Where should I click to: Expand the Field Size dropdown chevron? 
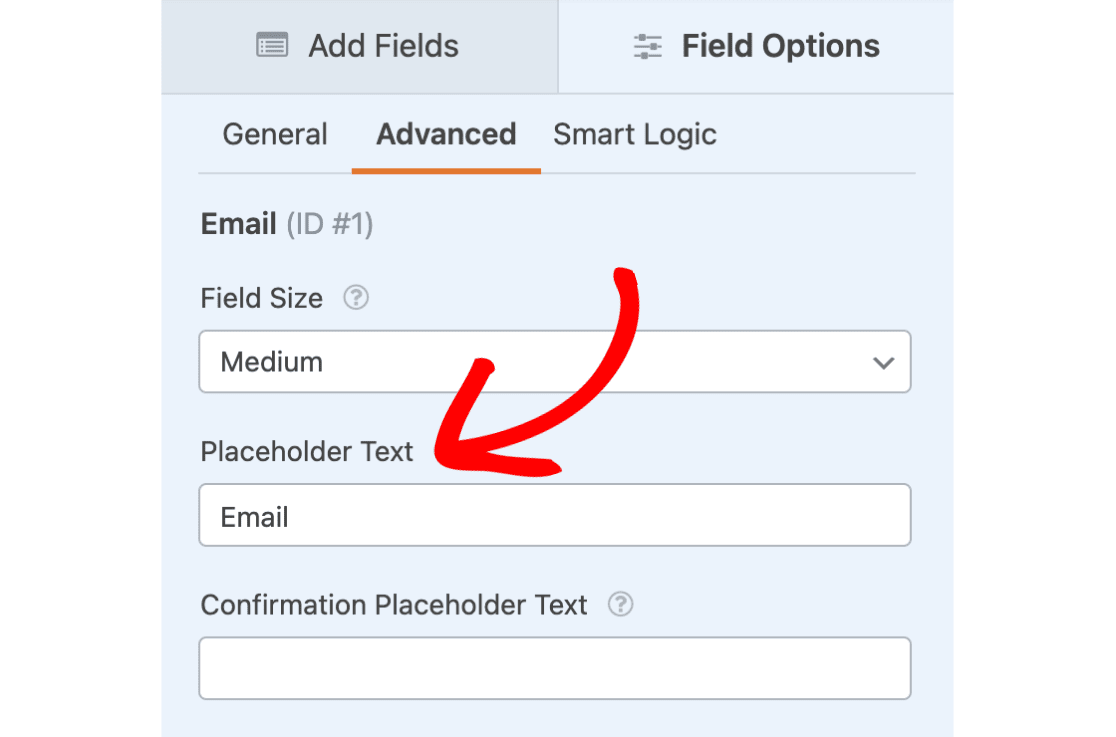pos(883,363)
